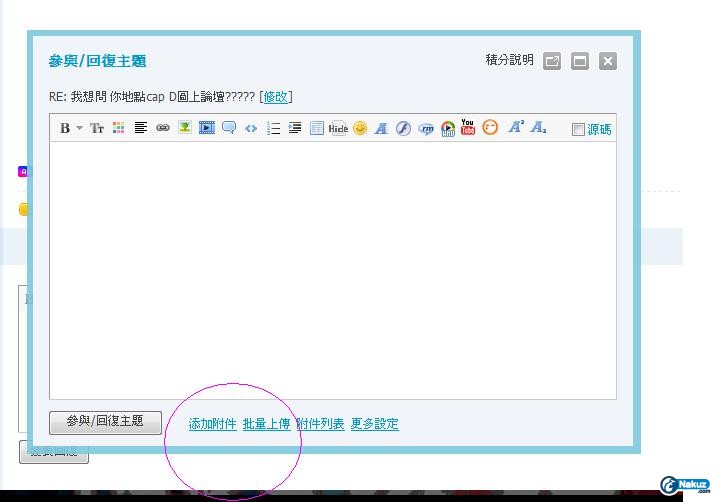Open the font size tool

click(x=97, y=128)
